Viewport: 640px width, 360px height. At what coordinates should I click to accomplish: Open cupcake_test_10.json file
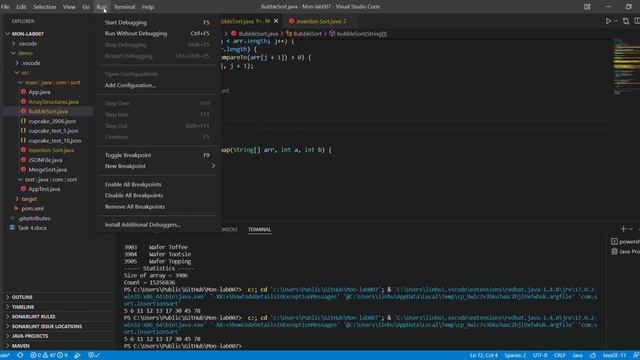(x=55, y=141)
